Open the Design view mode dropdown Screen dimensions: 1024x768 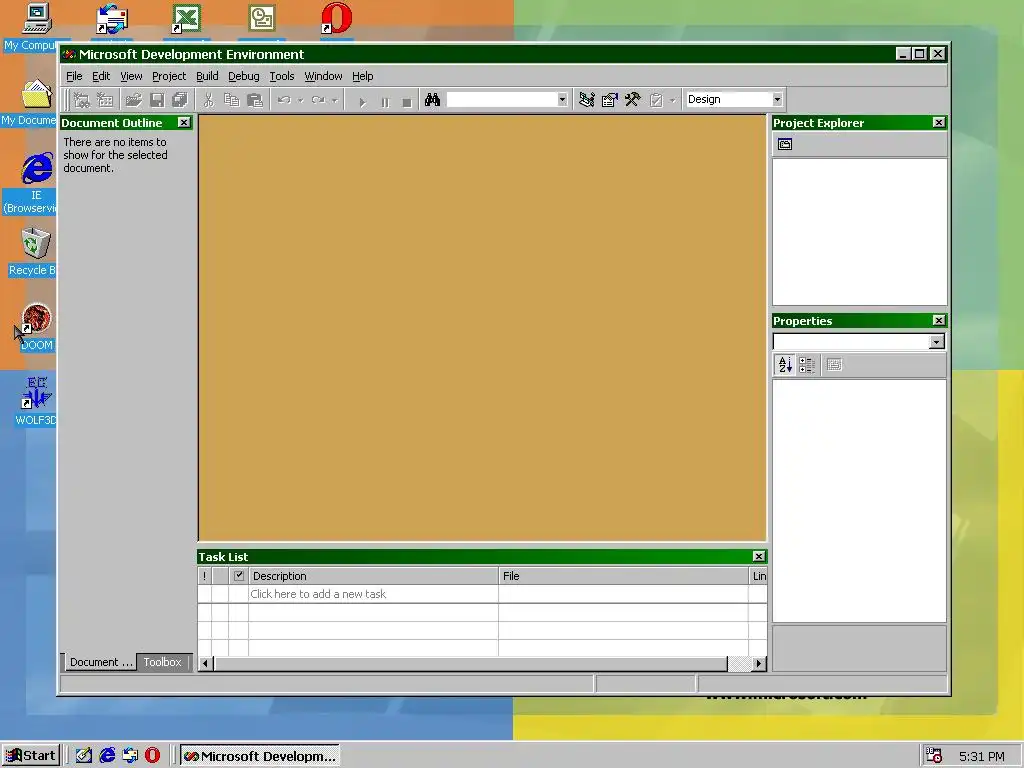click(776, 100)
